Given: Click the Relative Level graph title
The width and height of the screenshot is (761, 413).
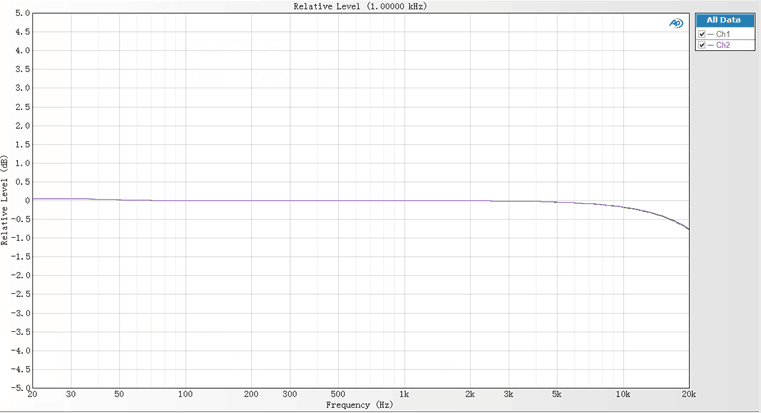Looking at the screenshot, I should pyautogui.click(x=360, y=6).
